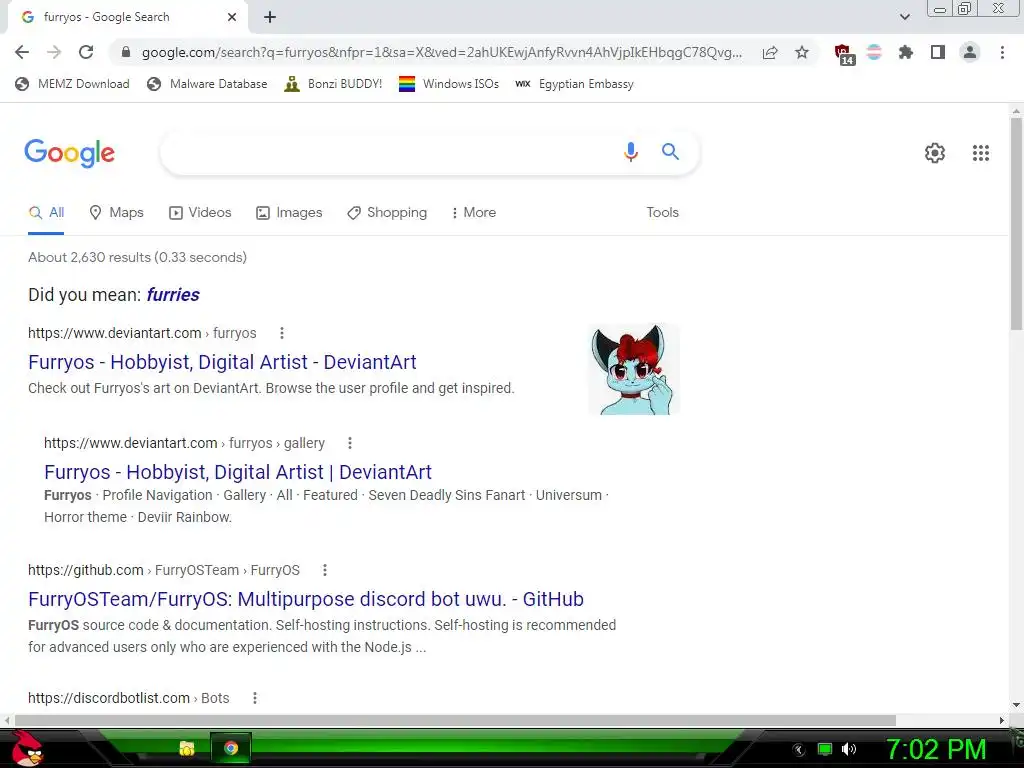
Task: Click the scroll right arrow
Action: point(1002,720)
